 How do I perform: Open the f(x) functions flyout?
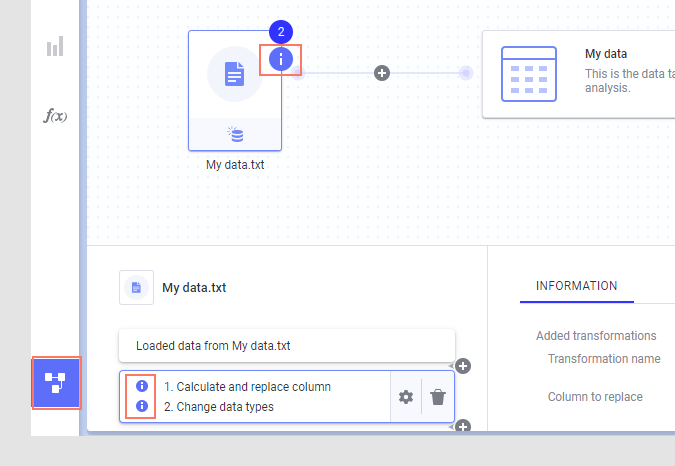[55, 116]
